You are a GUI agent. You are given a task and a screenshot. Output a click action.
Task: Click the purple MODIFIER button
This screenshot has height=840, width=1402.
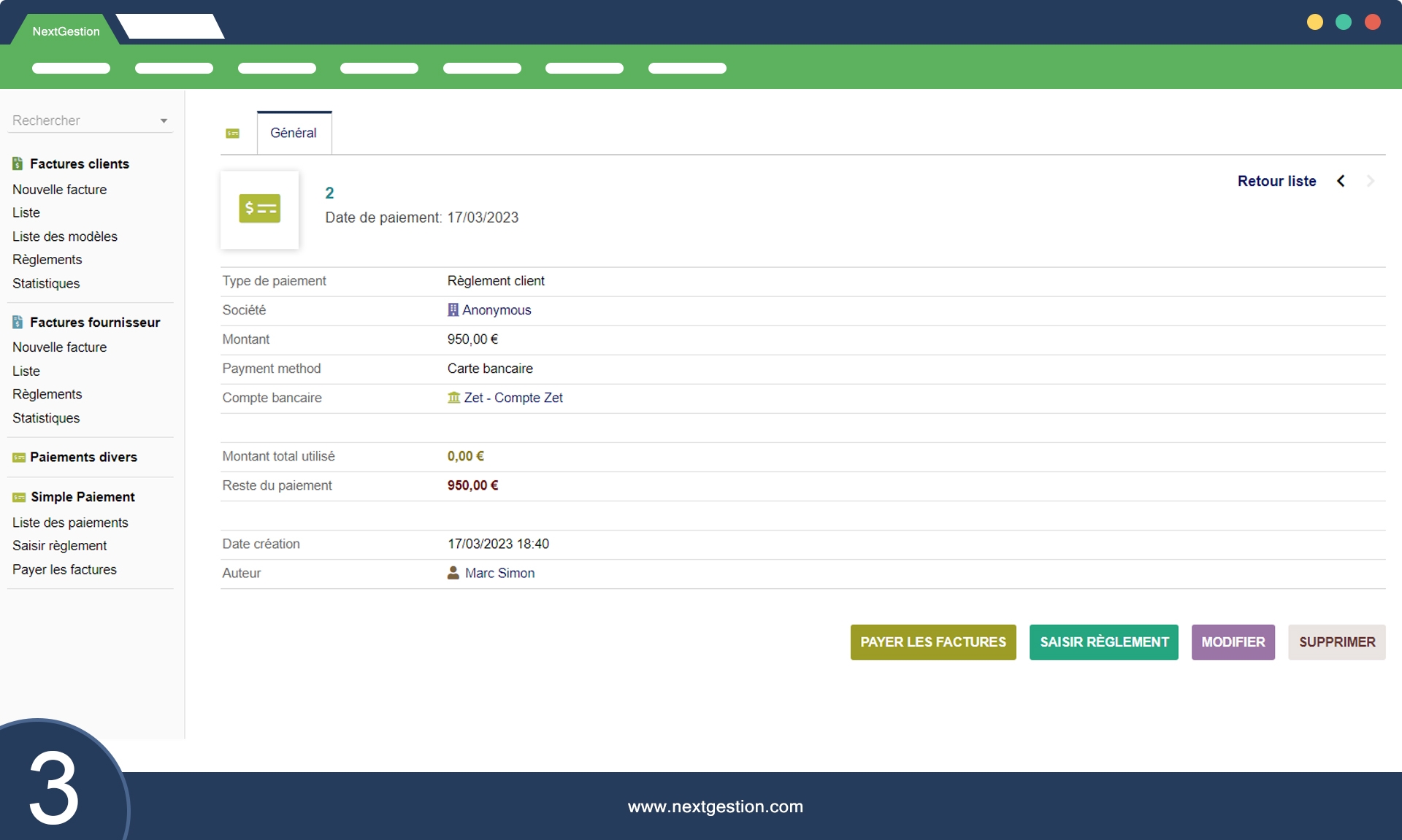click(x=1233, y=642)
